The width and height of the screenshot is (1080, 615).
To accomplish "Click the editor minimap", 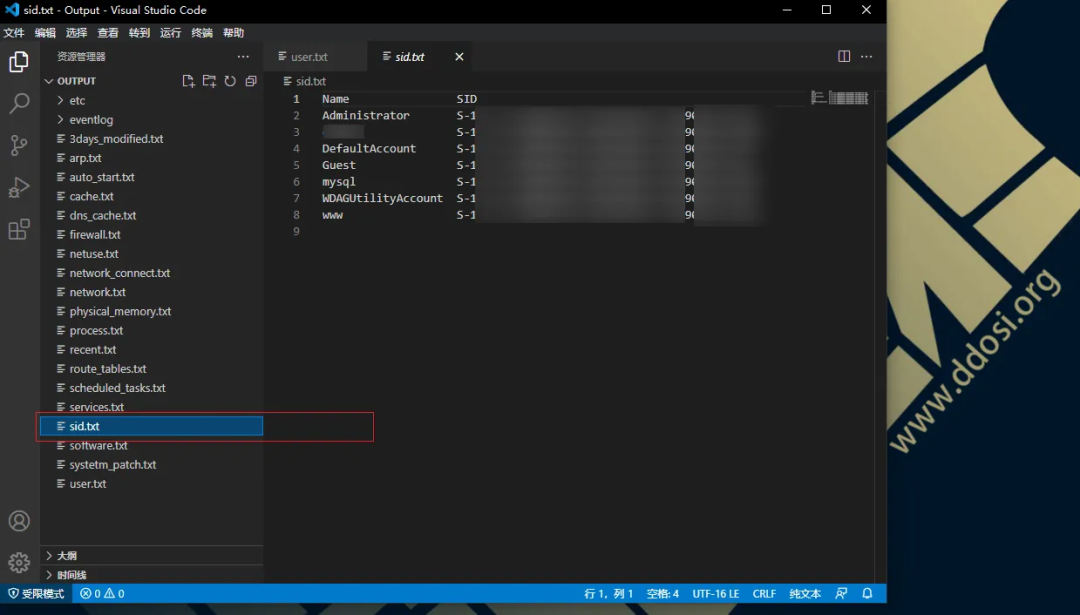I will coord(839,98).
